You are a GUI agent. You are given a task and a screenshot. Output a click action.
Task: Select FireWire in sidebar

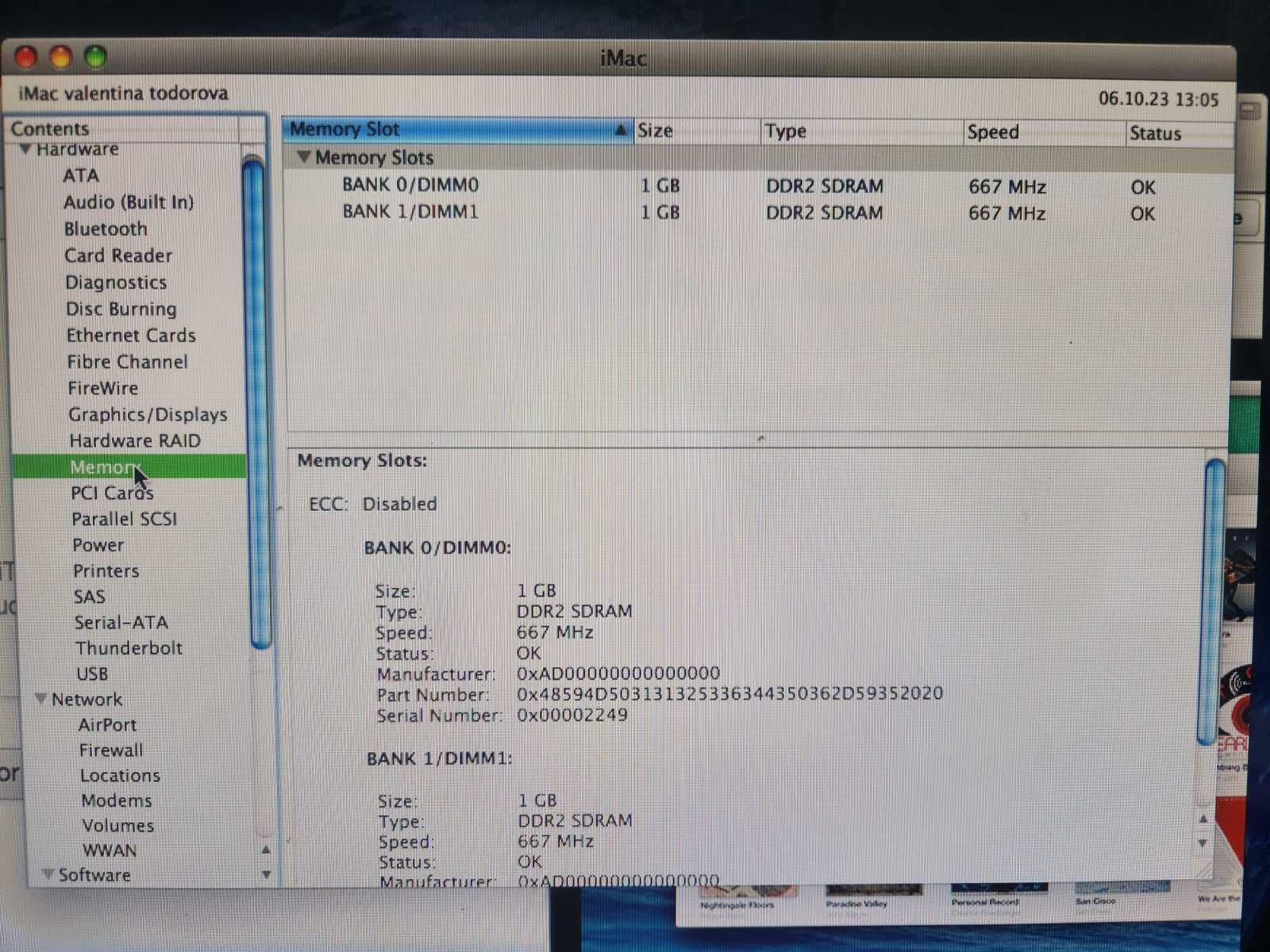(102, 388)
